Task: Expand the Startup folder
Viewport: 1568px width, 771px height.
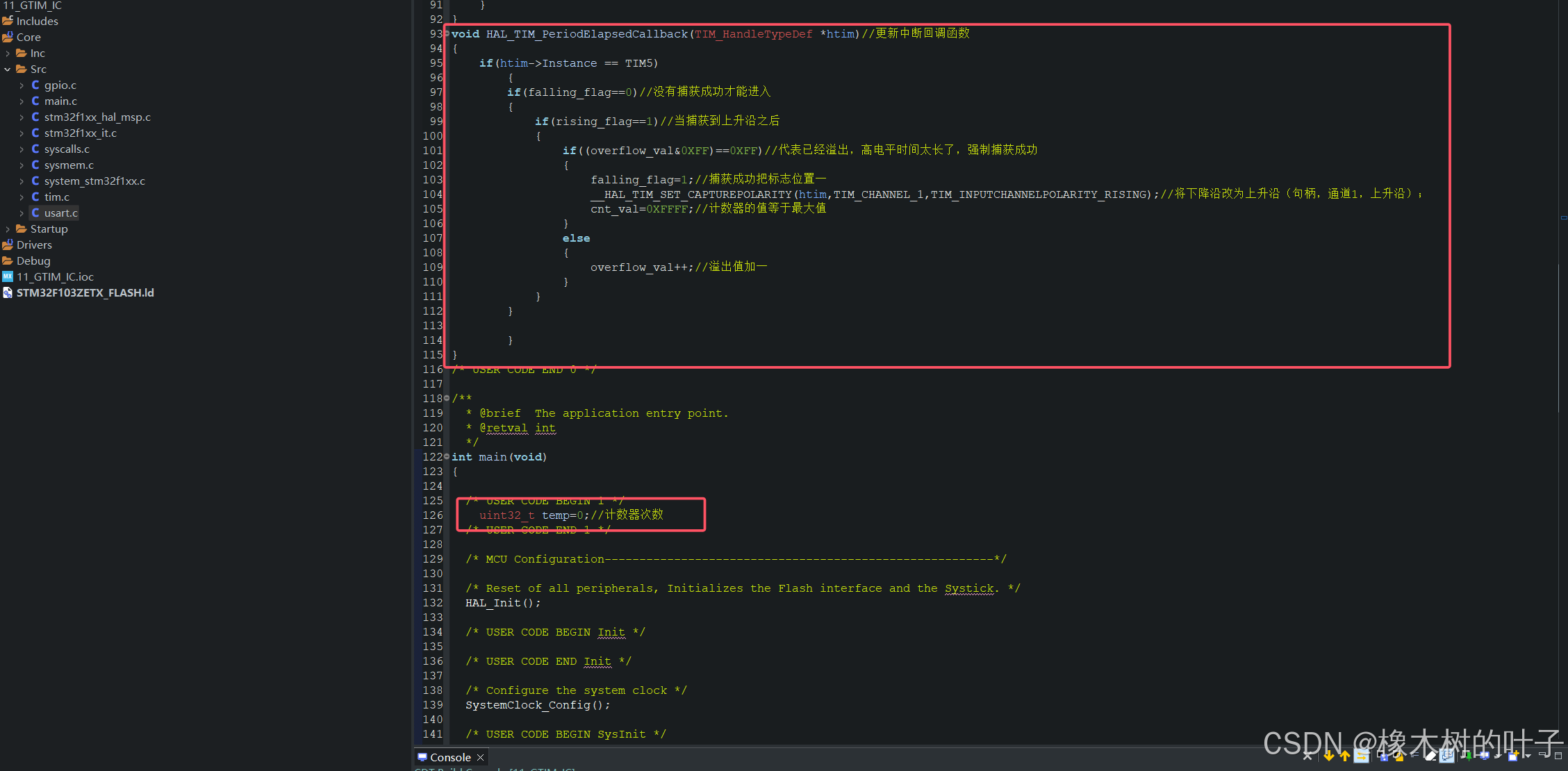Action: (8, 229)
